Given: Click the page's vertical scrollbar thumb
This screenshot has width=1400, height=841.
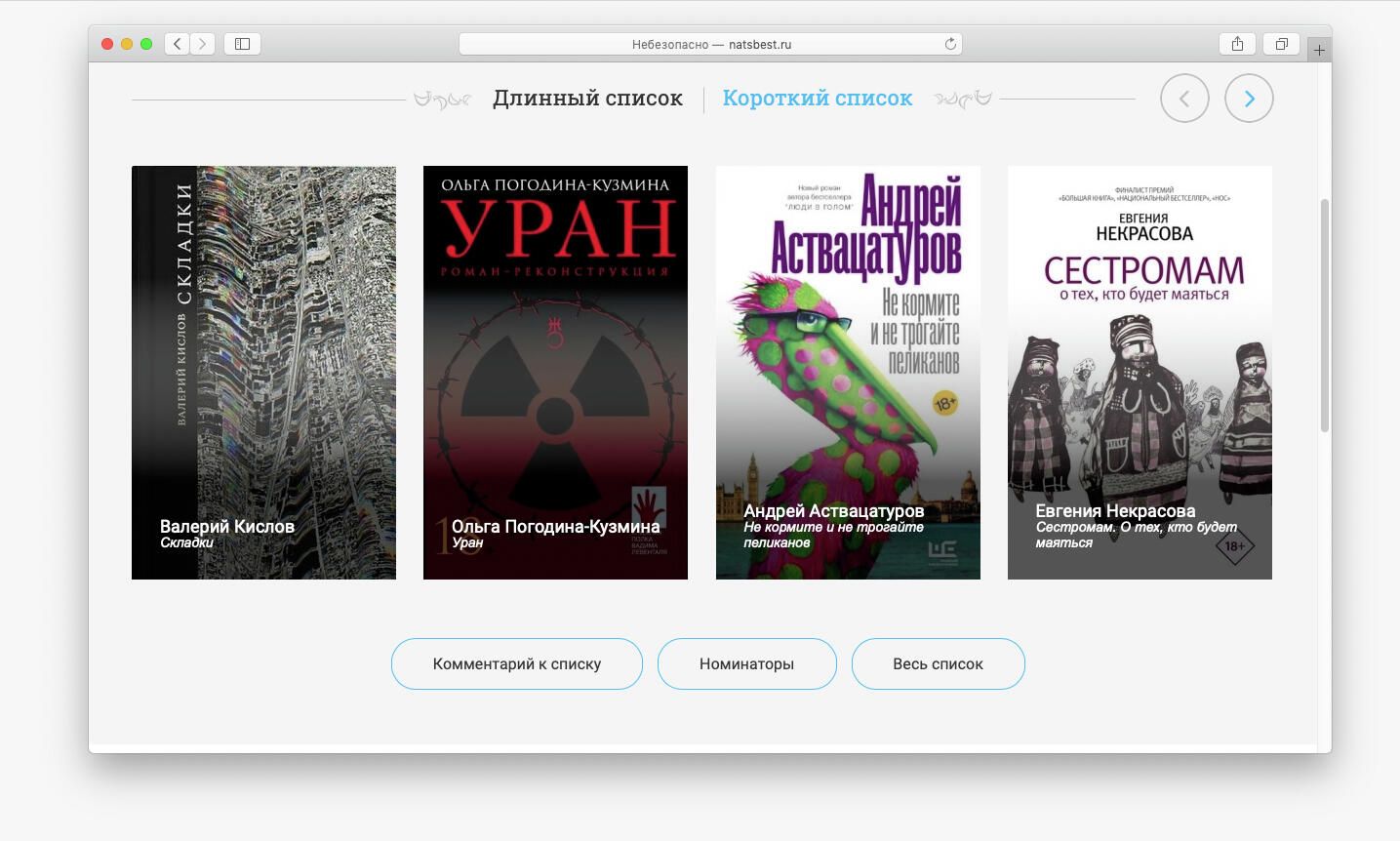Looking at the screenshot, I should pyautogui.click(x=1325, y=315).
